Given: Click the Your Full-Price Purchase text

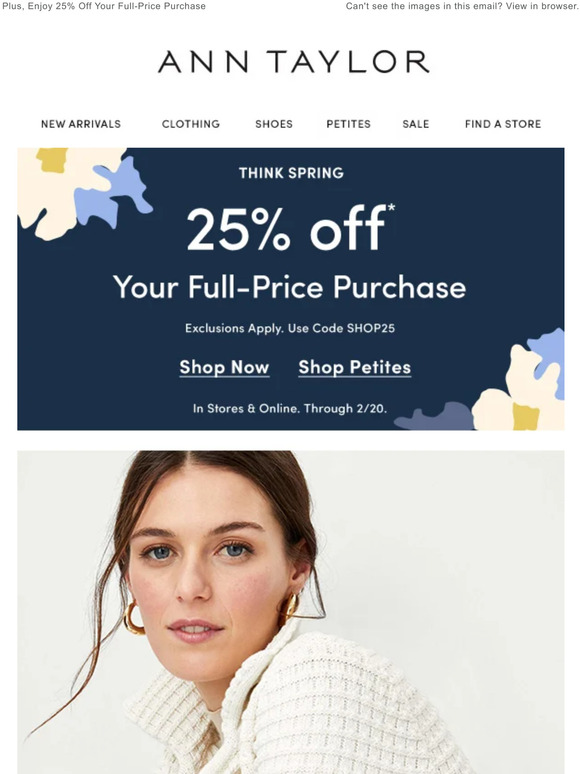Looking at the screenshot, I should tap(289, 287).
